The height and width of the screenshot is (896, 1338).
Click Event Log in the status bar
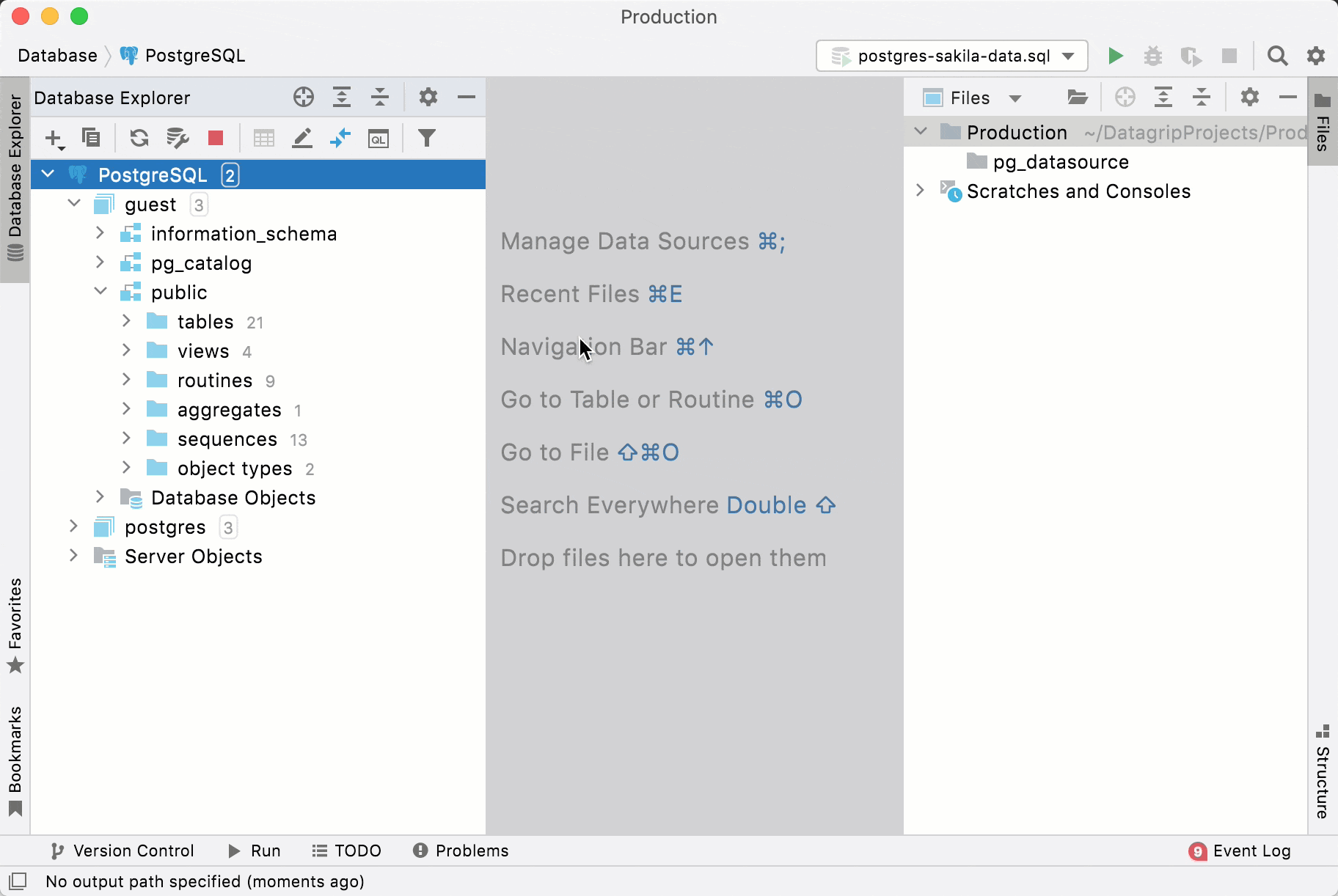[x=1249, y=851]
